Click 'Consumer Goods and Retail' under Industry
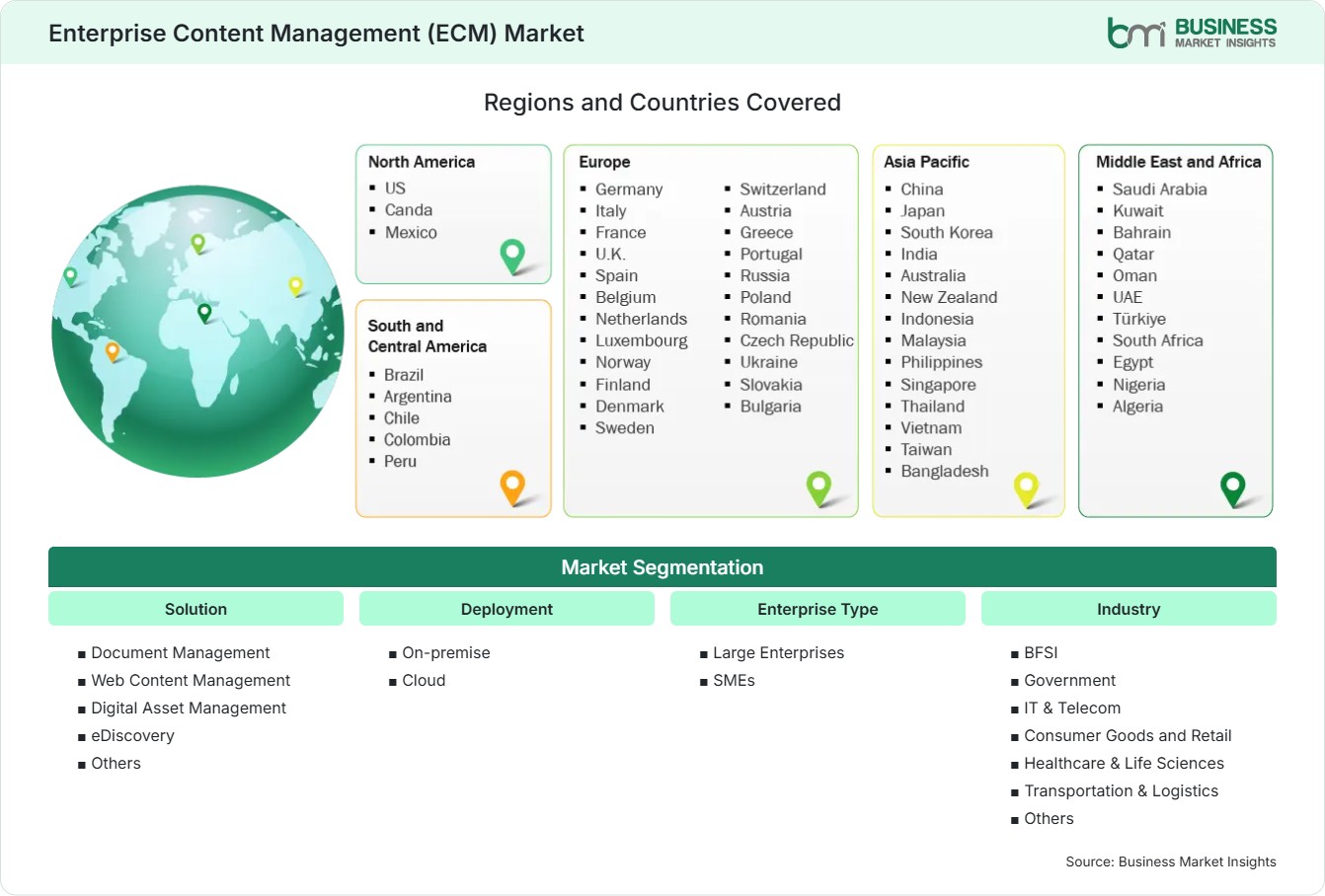The image size is (1325, 896). (1128, 736)
